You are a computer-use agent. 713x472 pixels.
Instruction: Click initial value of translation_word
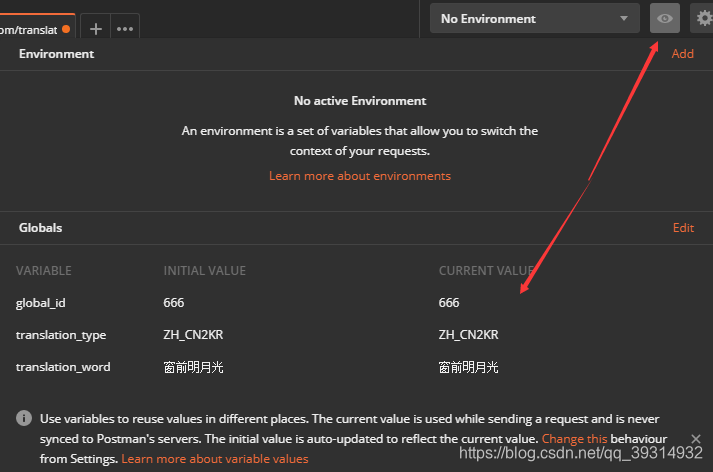pos(193,367)
